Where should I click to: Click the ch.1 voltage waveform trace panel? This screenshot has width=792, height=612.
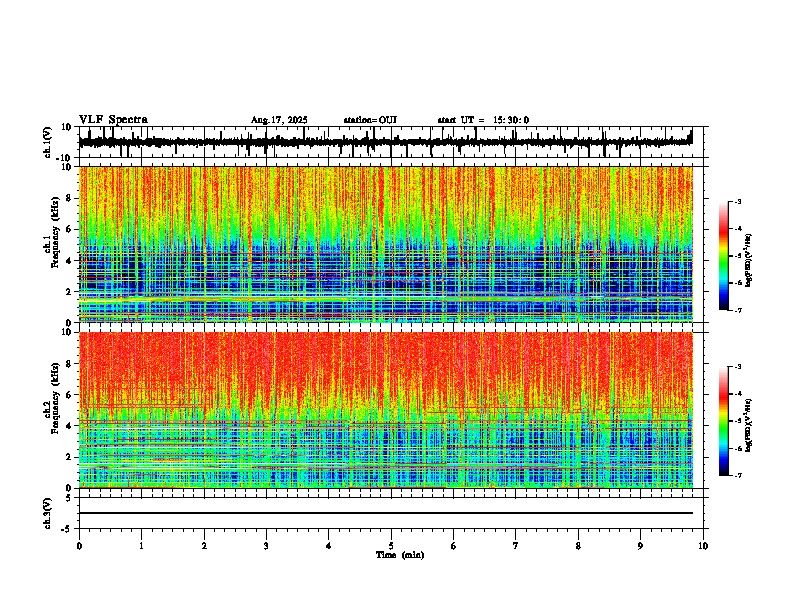[393, 142]
